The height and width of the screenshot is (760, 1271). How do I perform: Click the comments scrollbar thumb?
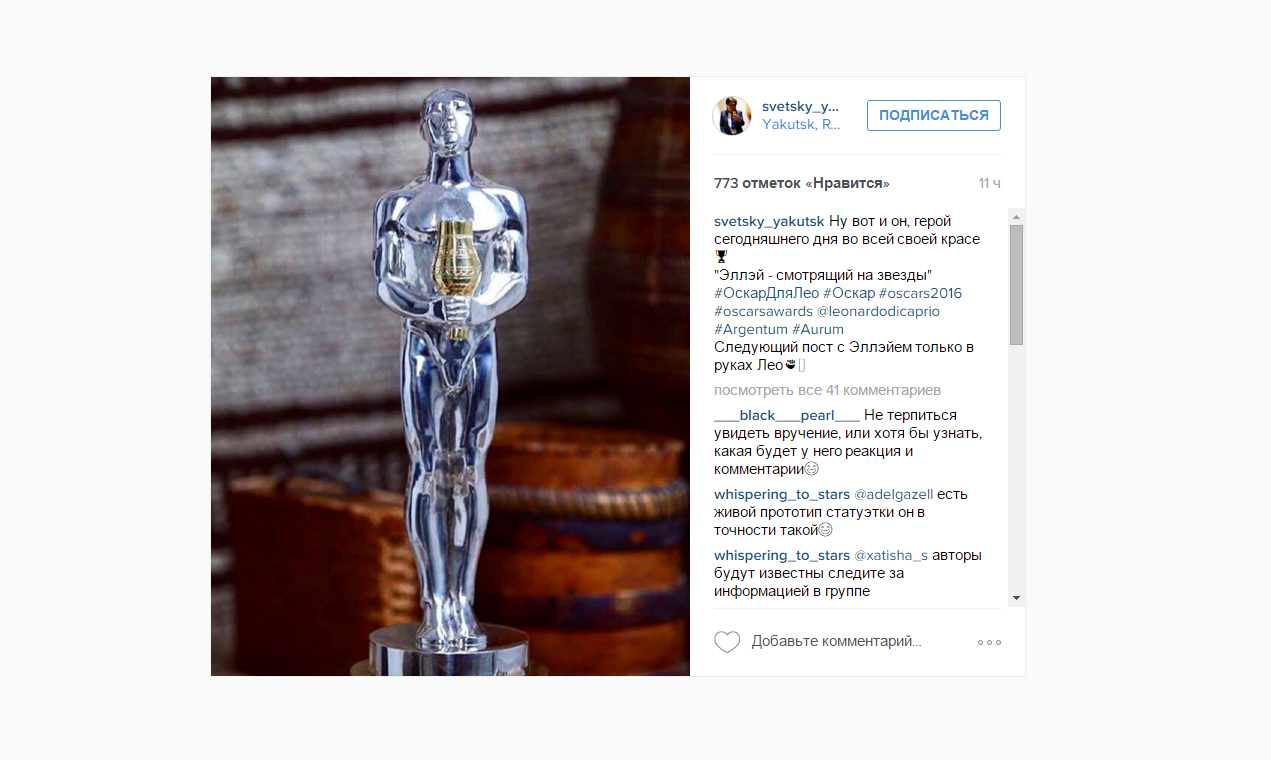click(1016, 285)
